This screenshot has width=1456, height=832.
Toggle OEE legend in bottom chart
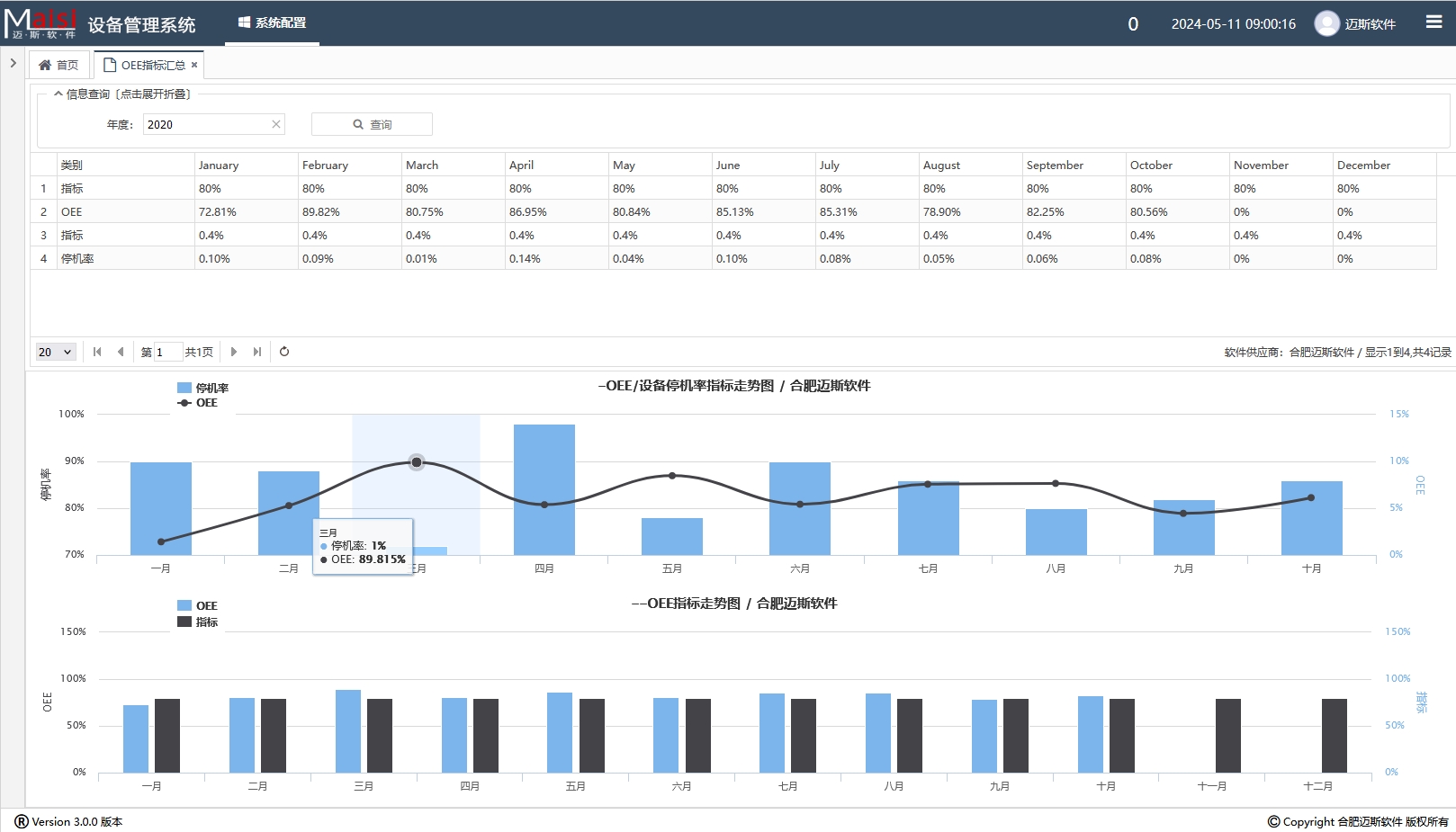coord(198,606)
